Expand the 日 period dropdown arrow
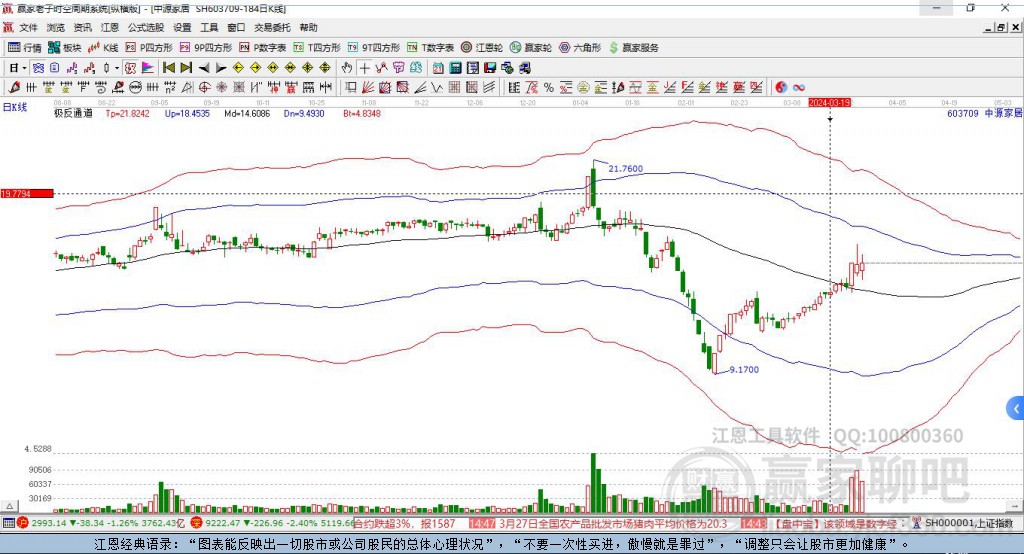 (24, 68)
